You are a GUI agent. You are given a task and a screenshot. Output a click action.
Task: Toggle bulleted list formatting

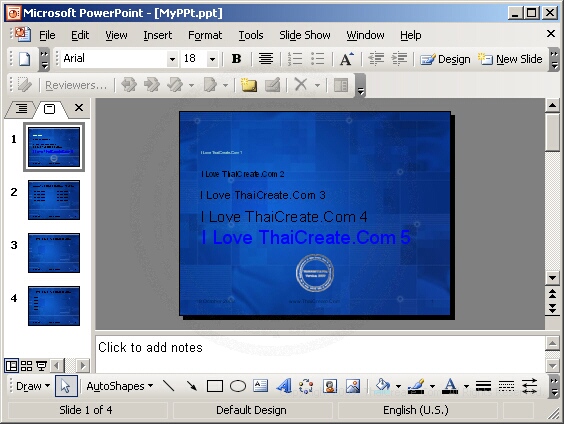318,59
